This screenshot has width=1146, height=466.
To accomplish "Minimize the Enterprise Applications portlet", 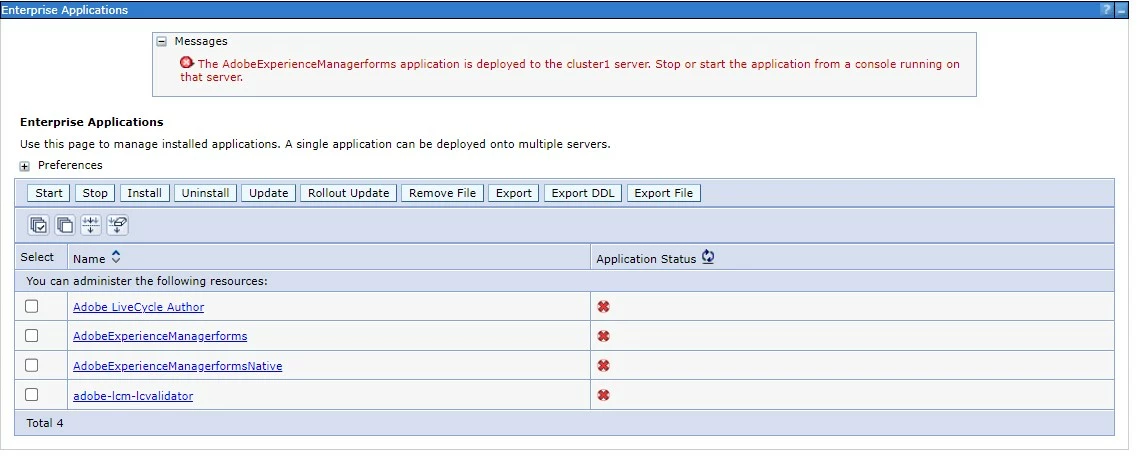I will point(1121,10).
